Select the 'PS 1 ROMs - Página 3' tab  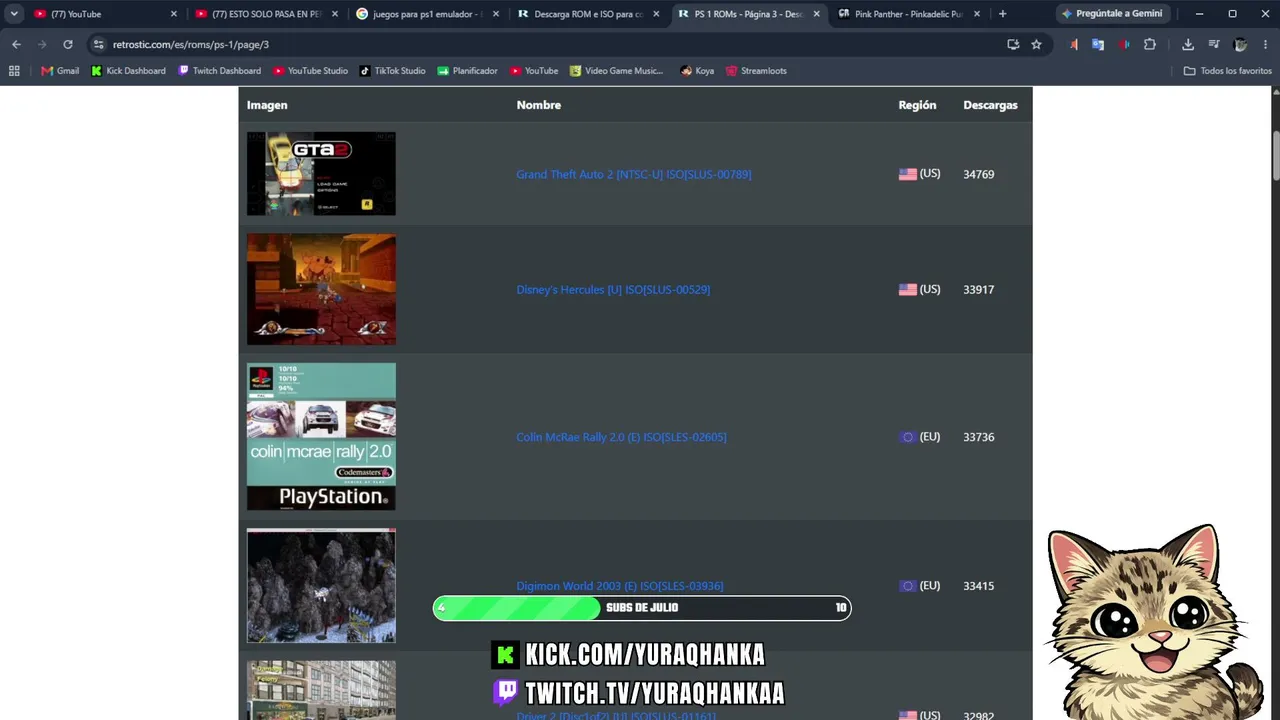point(749,14)
